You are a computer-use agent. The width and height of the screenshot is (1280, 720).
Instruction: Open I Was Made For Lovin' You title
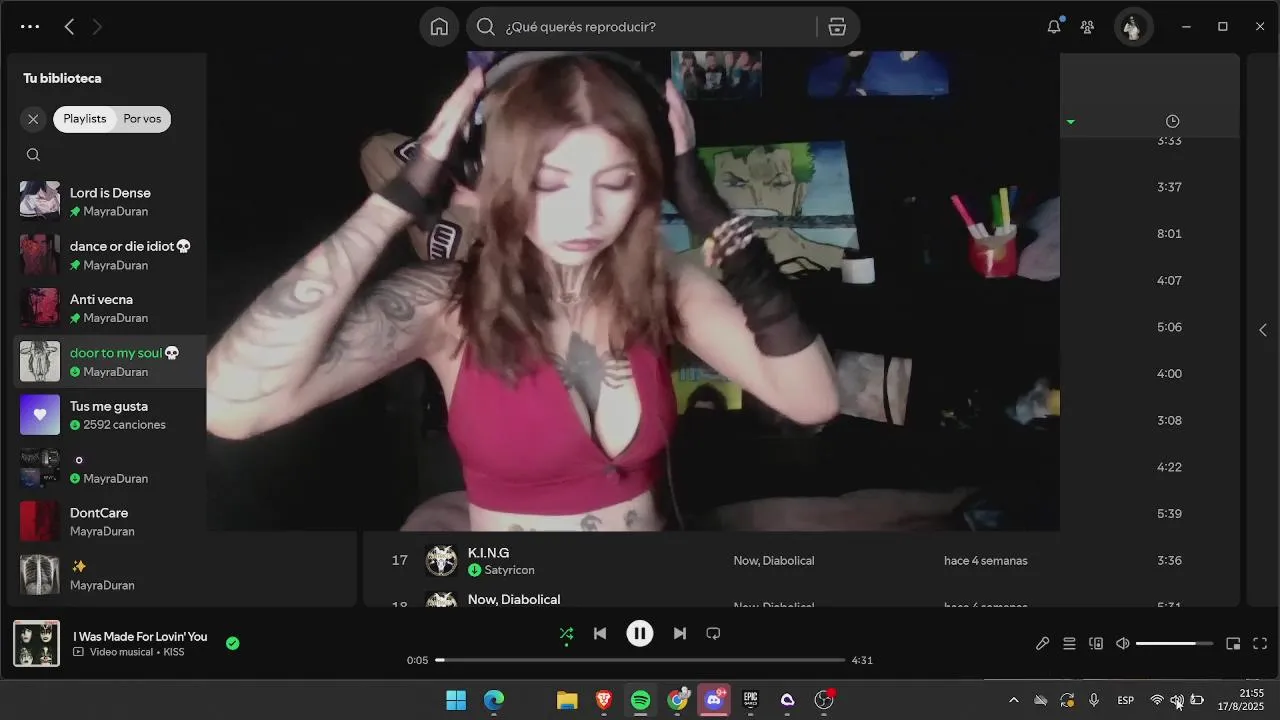pyautogui.click(x=140, y=636)
